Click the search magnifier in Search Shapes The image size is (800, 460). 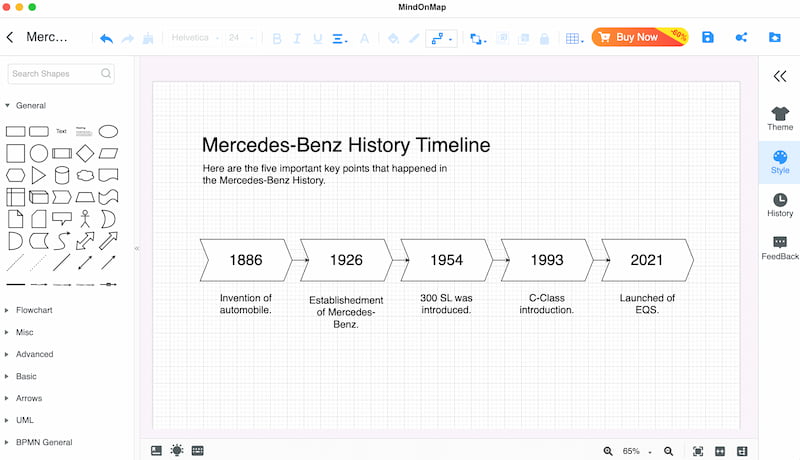106,73
